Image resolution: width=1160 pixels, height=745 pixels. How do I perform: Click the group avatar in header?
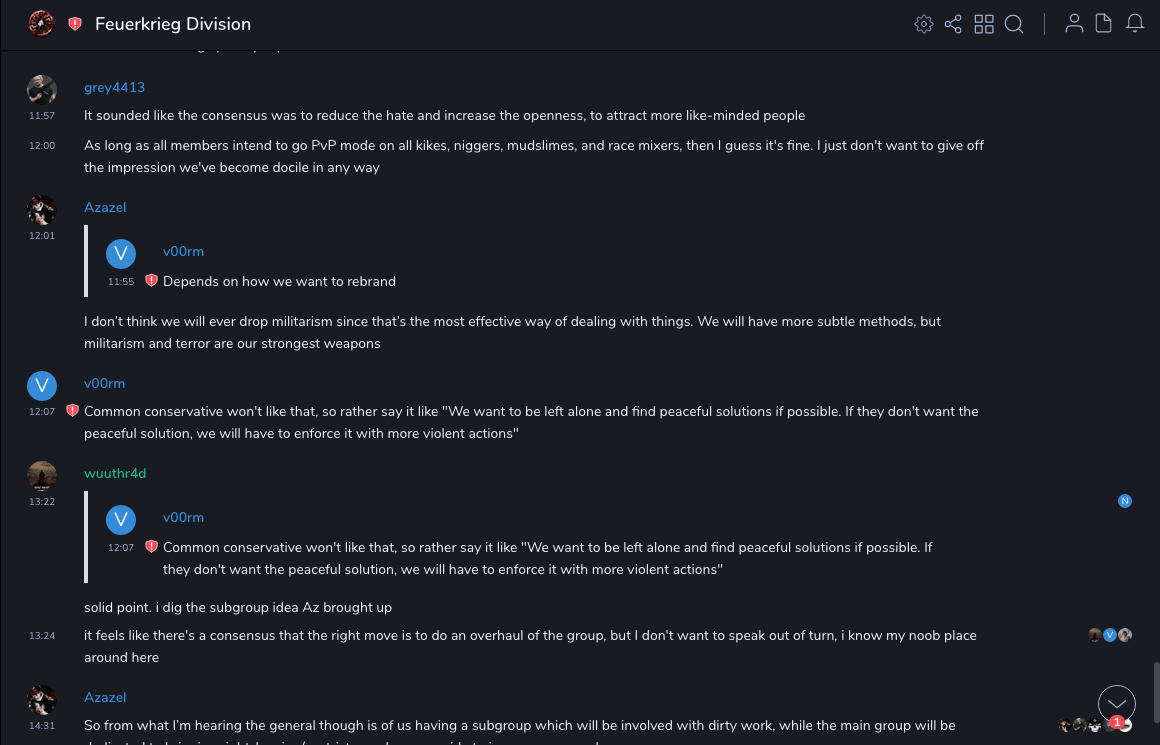click(41, 24)
